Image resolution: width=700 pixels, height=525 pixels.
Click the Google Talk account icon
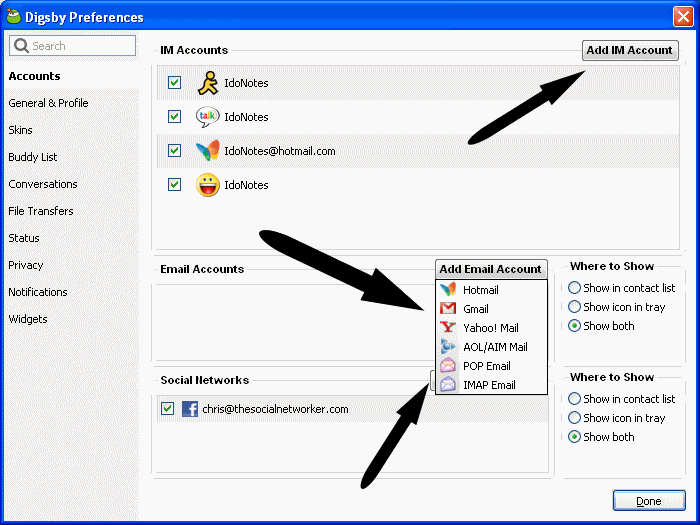tap(208, 117)
